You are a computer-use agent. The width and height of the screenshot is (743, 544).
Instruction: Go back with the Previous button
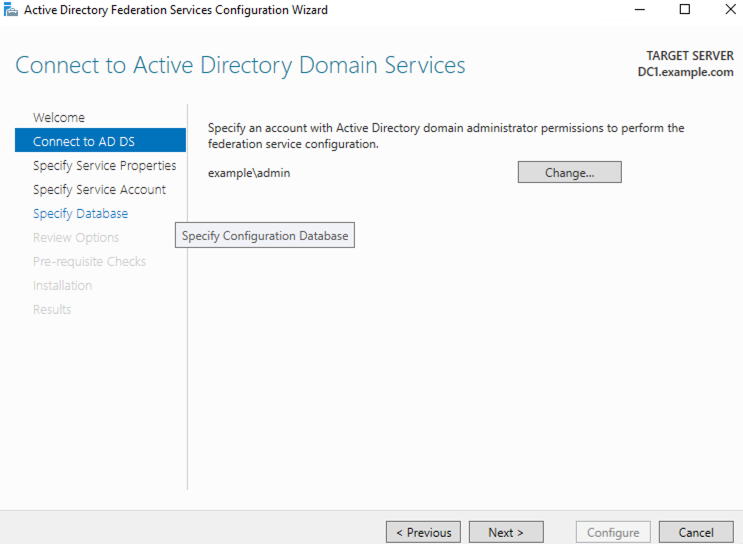click(x=423, y=532)
